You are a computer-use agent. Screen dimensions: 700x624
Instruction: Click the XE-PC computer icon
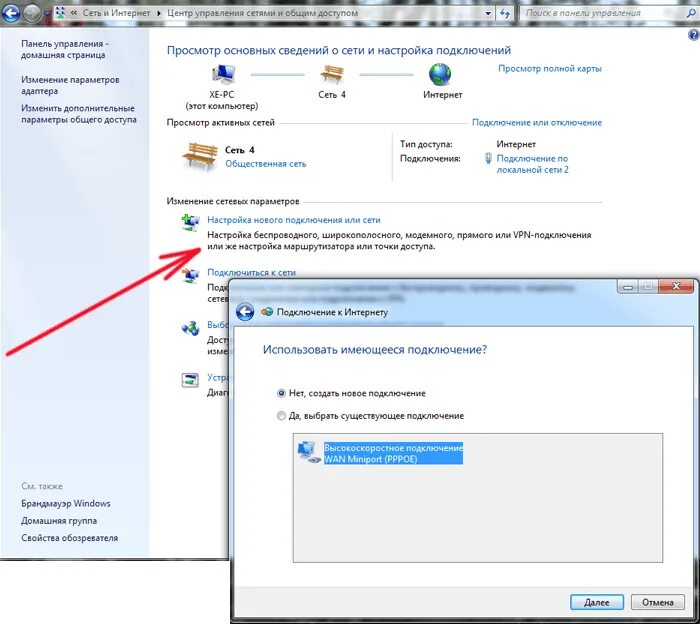click(x=223, y=74)
